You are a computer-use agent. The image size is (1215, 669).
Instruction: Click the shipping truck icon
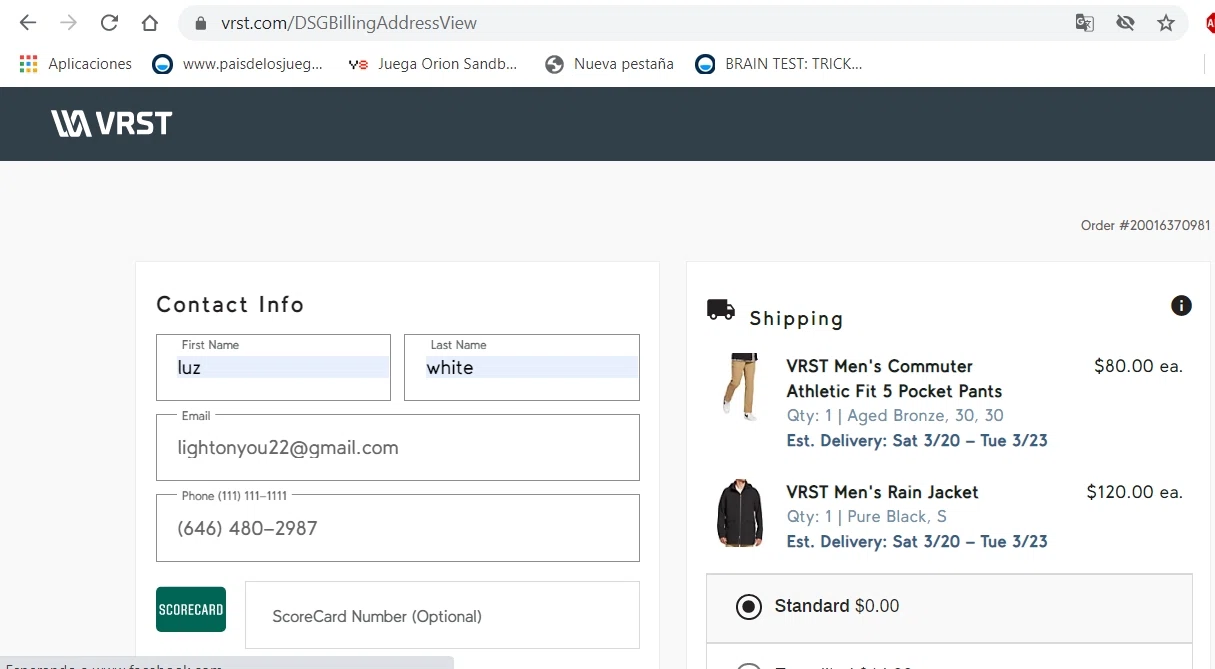tap(721, 310)
